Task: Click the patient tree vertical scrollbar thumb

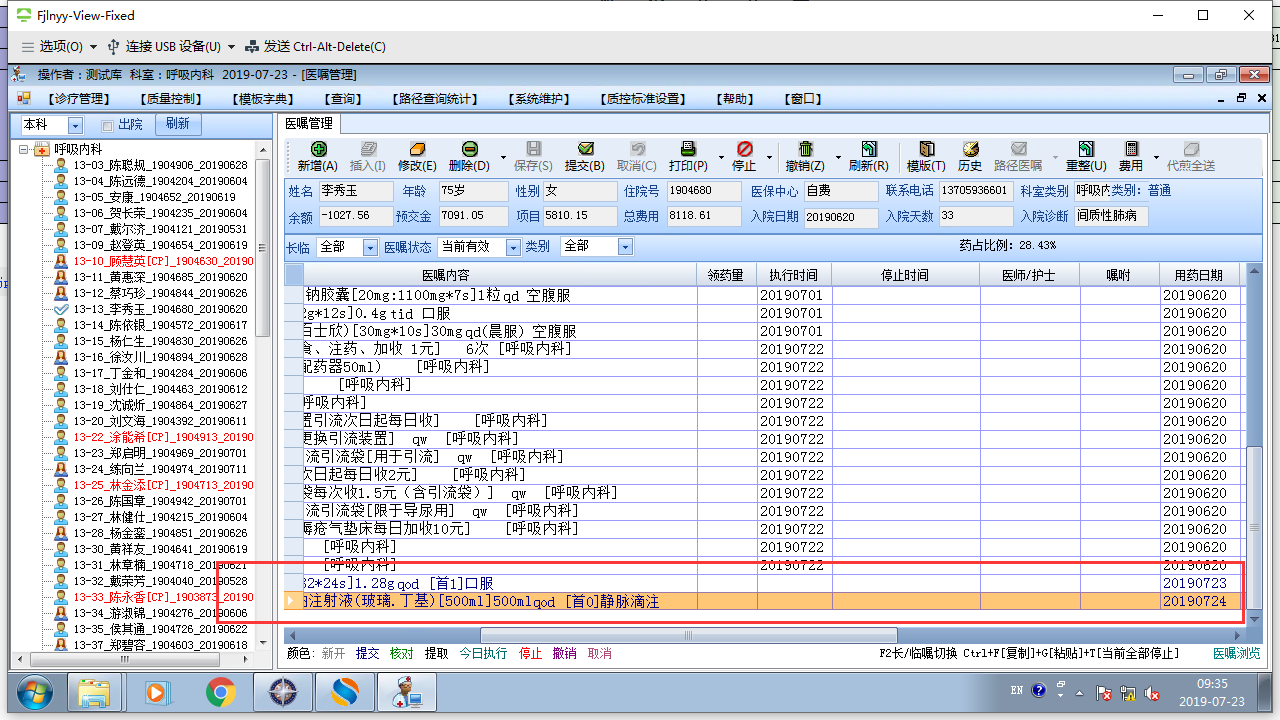Action: 263,248
